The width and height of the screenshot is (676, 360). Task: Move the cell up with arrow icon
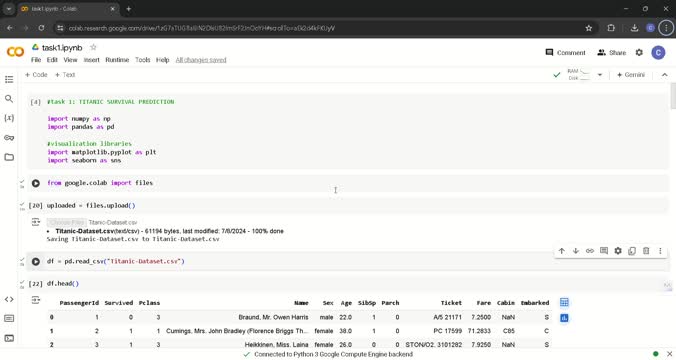561,251
